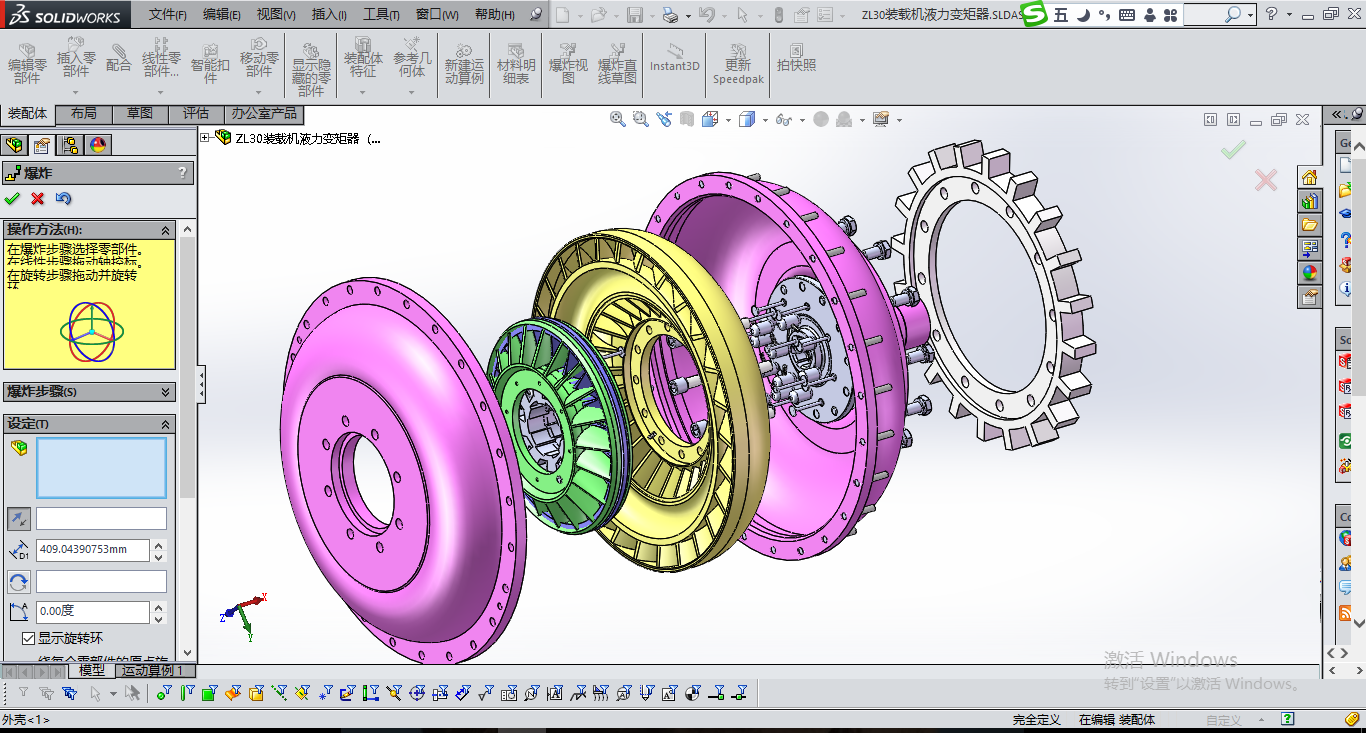Switch to the 运动算例 1 bottom tab

click(155, 670)
